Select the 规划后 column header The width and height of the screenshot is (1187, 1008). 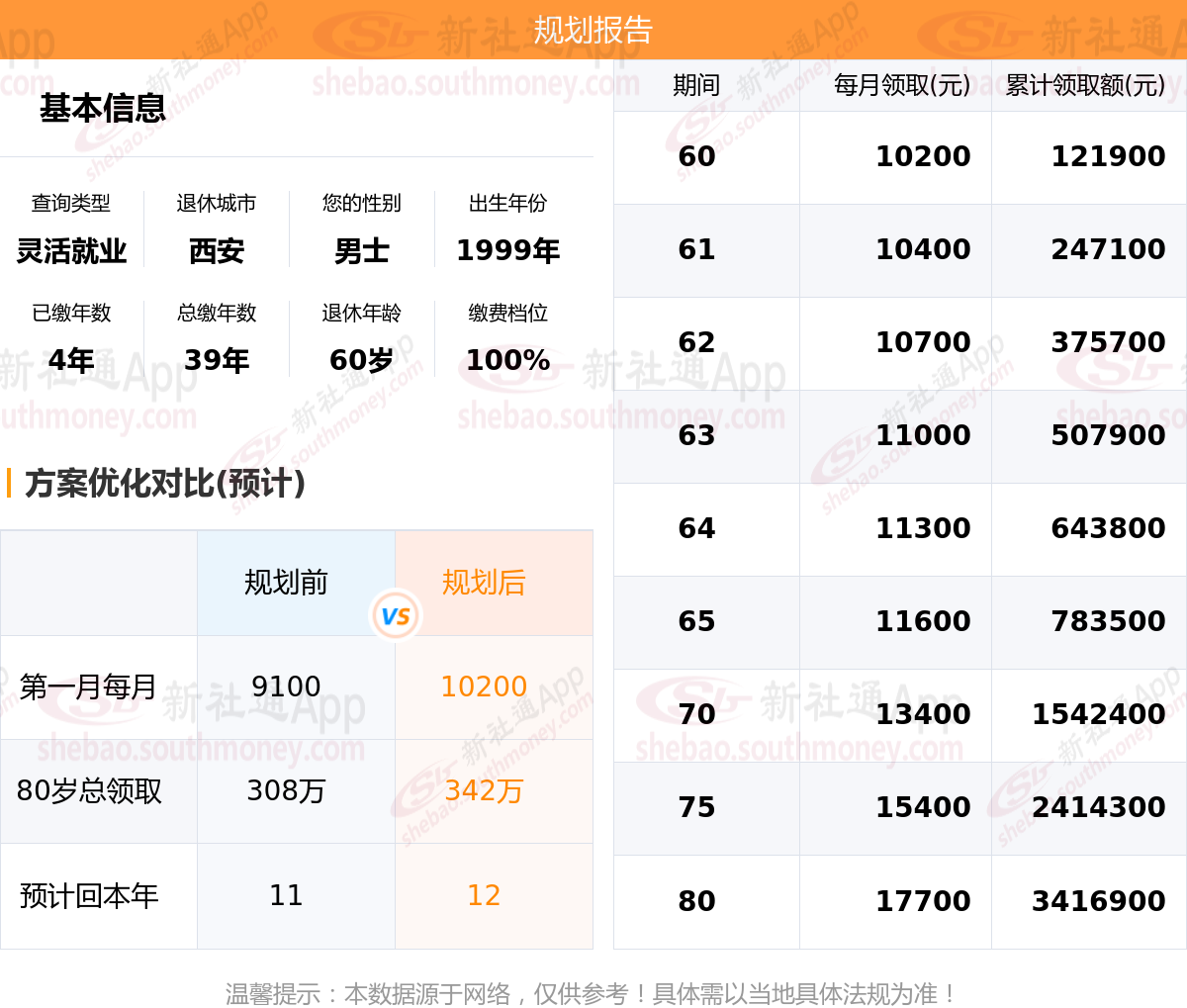(484, 583)
